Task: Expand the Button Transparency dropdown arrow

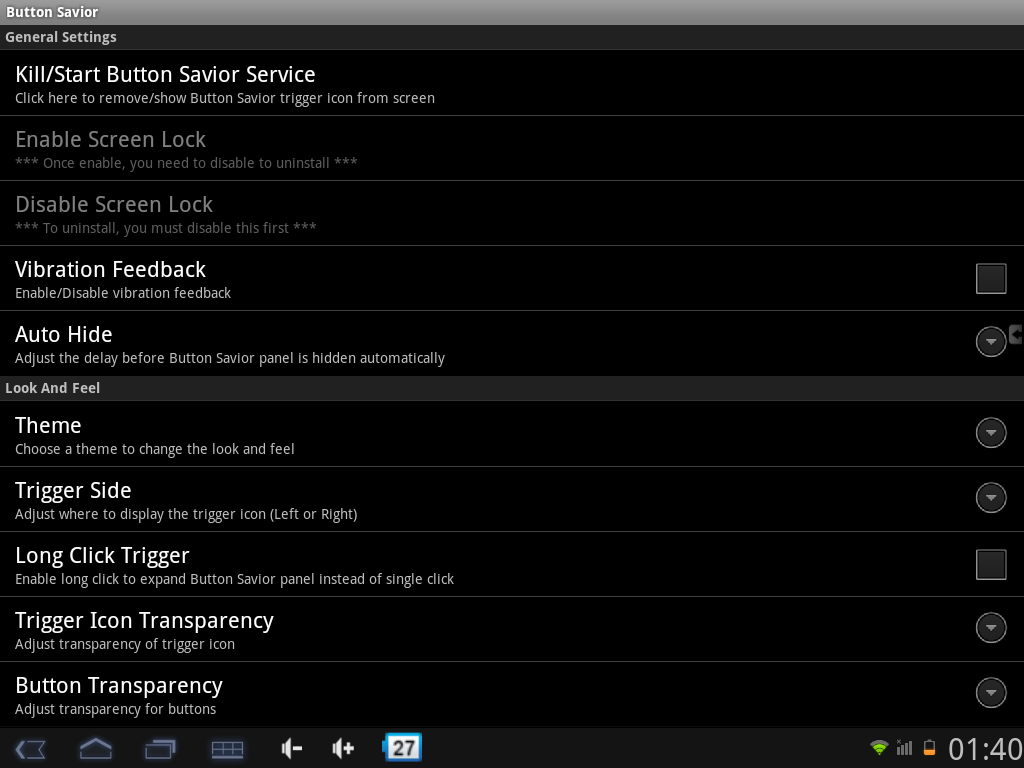Action: (991, 692)
